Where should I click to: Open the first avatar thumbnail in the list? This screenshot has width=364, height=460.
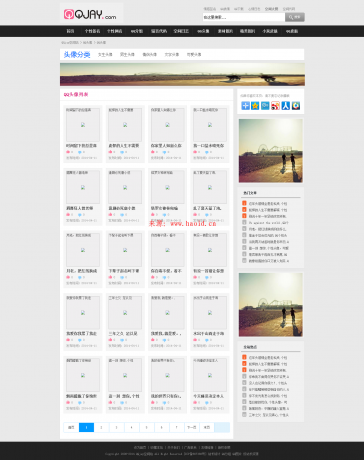(x=83, y=125)
